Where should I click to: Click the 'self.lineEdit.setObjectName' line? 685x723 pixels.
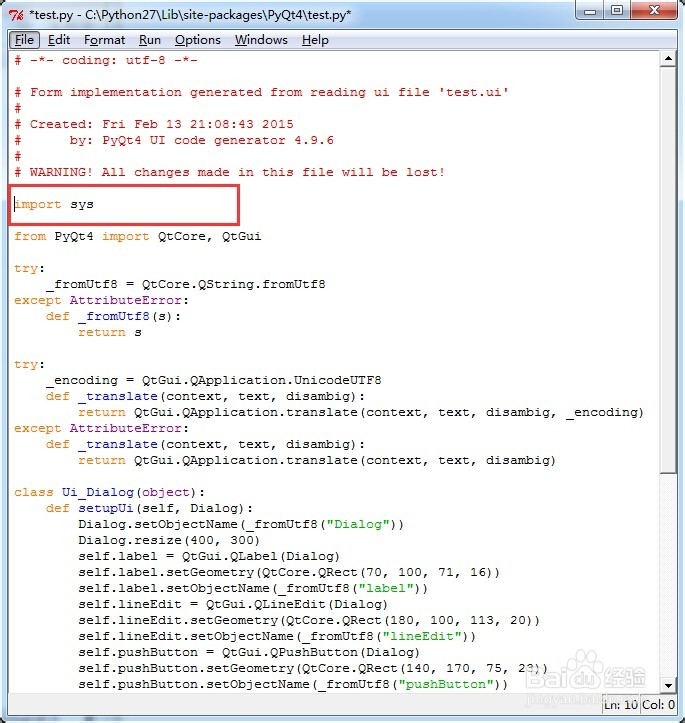coord(277,636)
